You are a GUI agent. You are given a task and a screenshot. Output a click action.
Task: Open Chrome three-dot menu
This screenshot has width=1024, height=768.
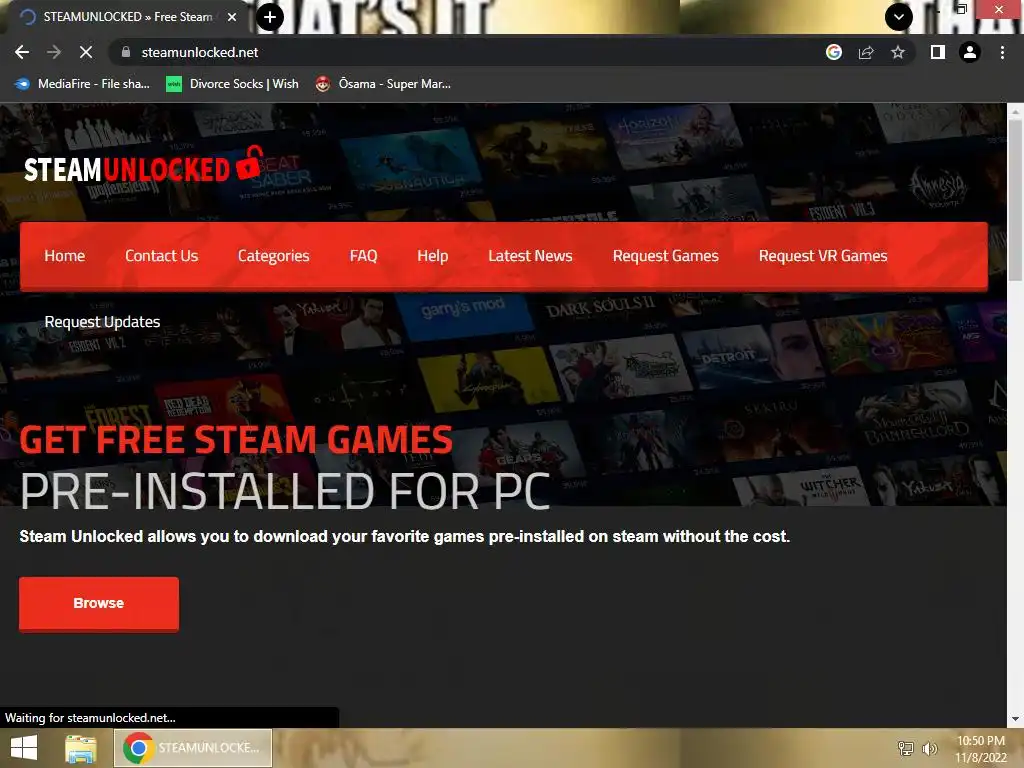[1002, 52]
